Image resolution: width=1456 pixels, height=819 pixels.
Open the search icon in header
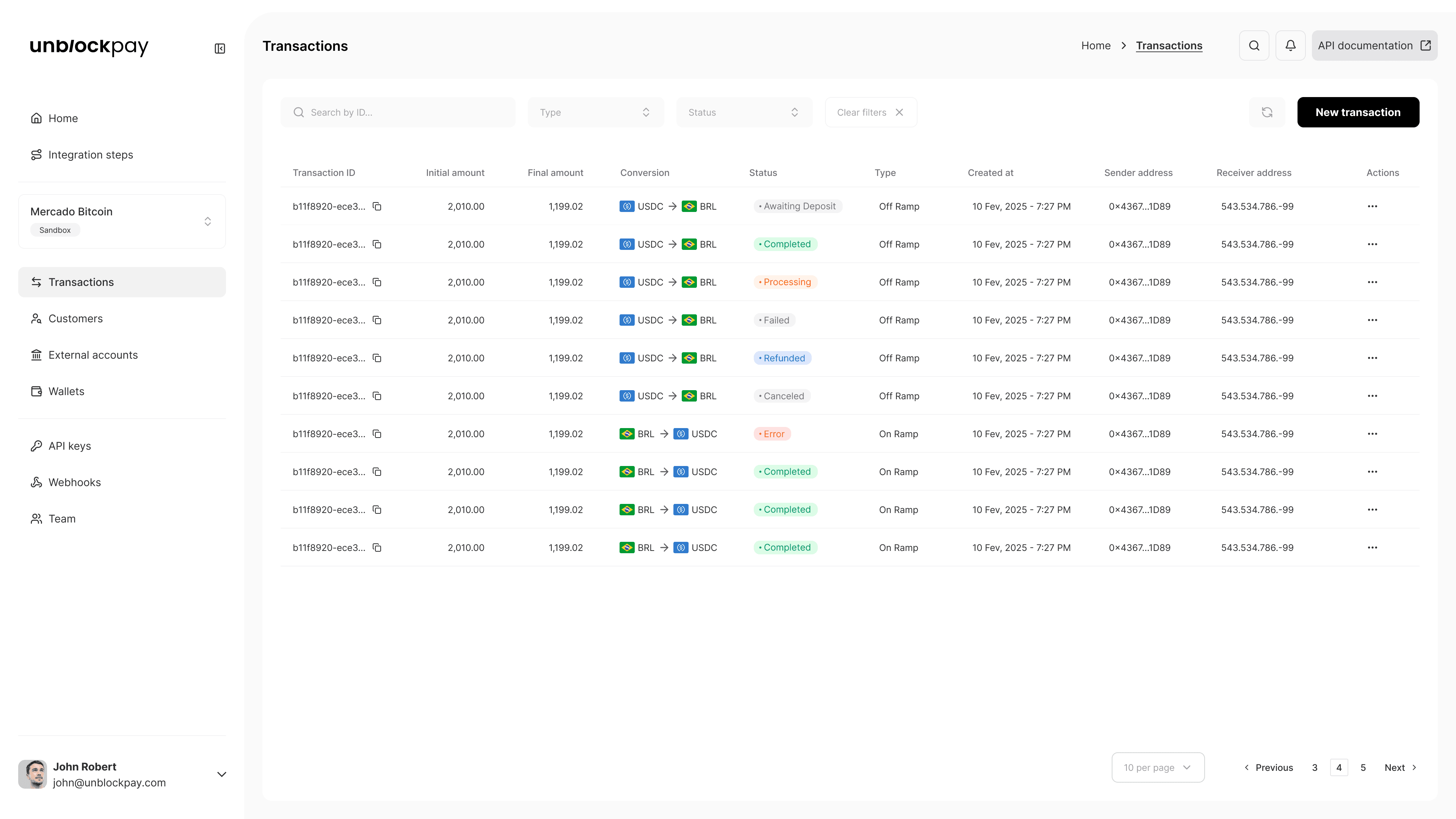1254,46
